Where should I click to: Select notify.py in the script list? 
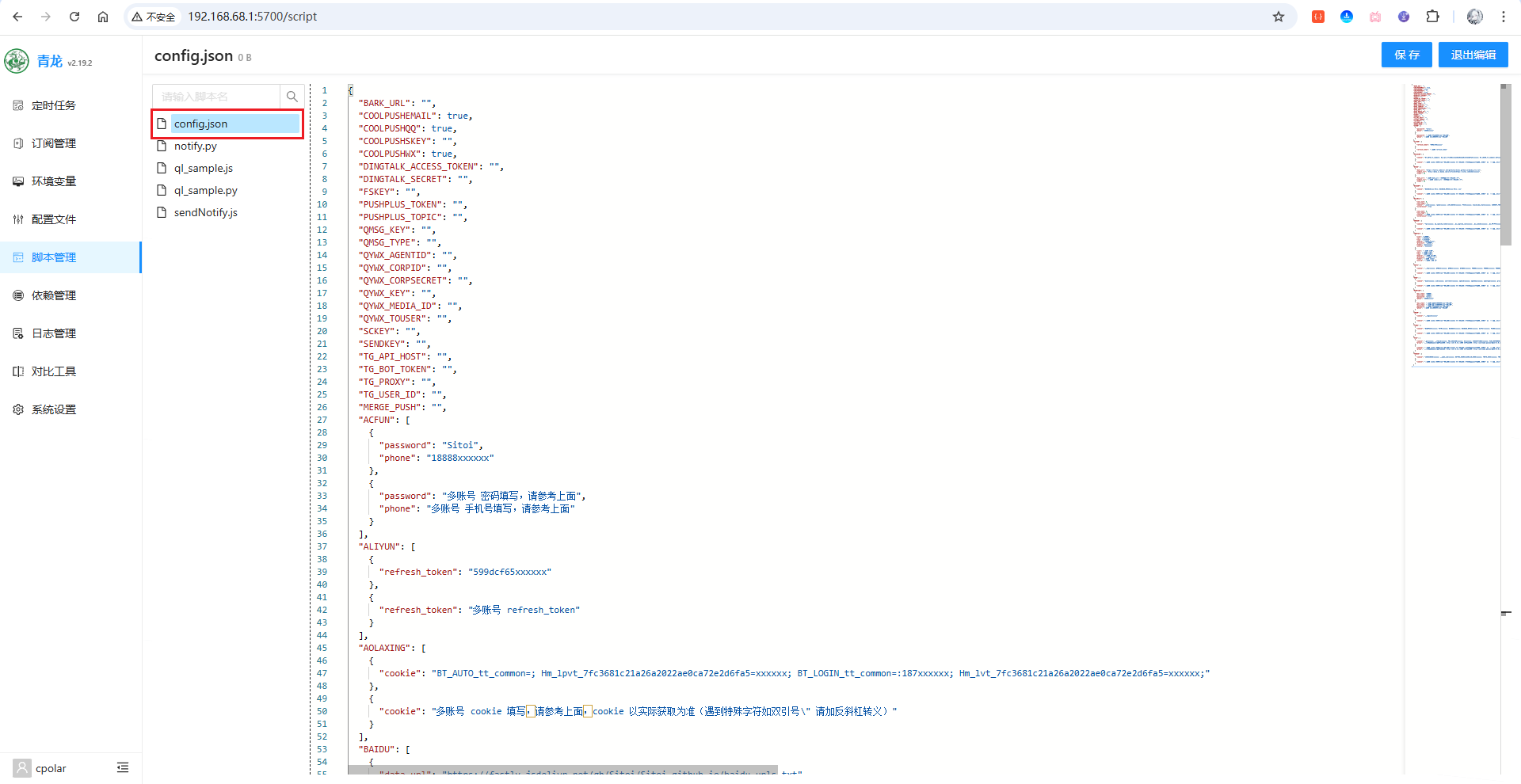(196, 146)
